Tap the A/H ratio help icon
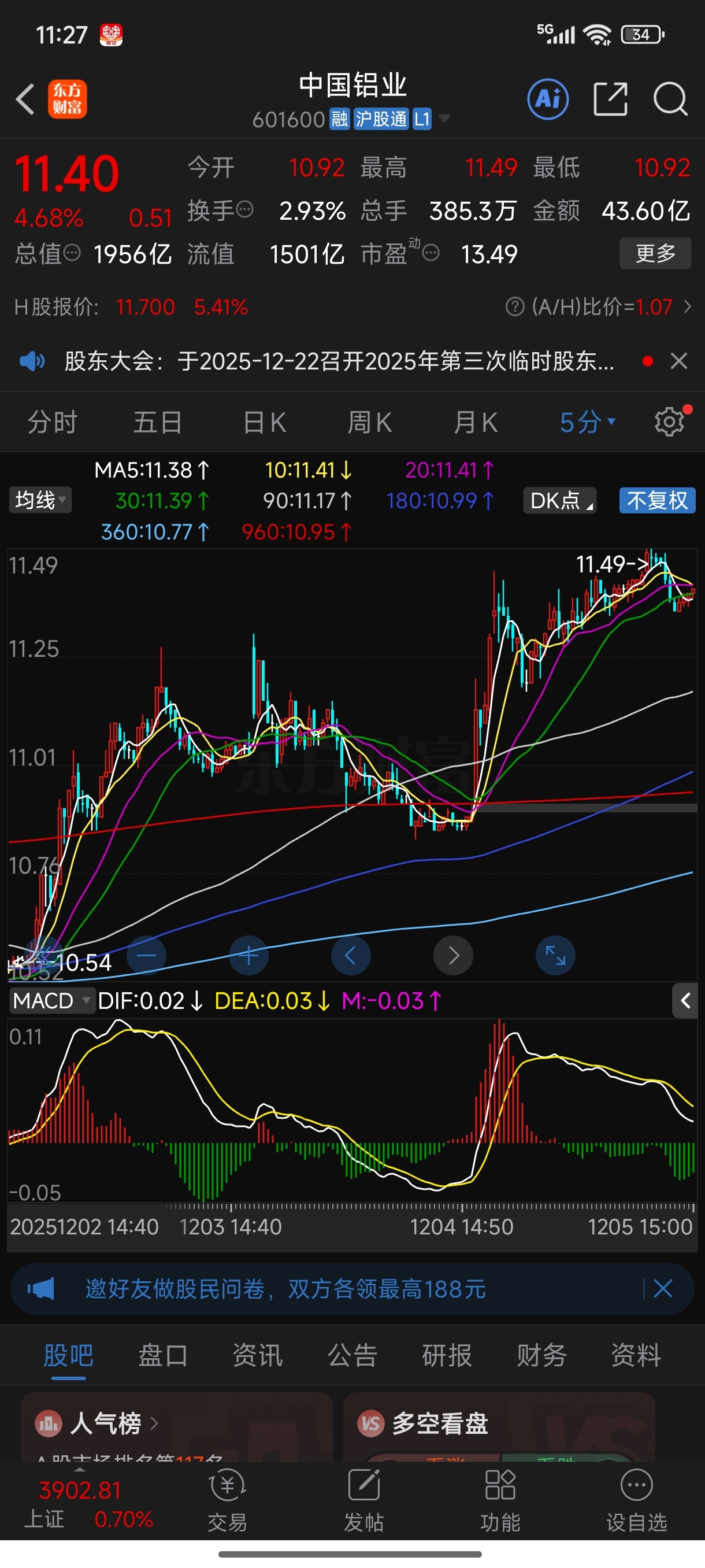The height and width of the screenshot is (1568, 705). (515, 307)
